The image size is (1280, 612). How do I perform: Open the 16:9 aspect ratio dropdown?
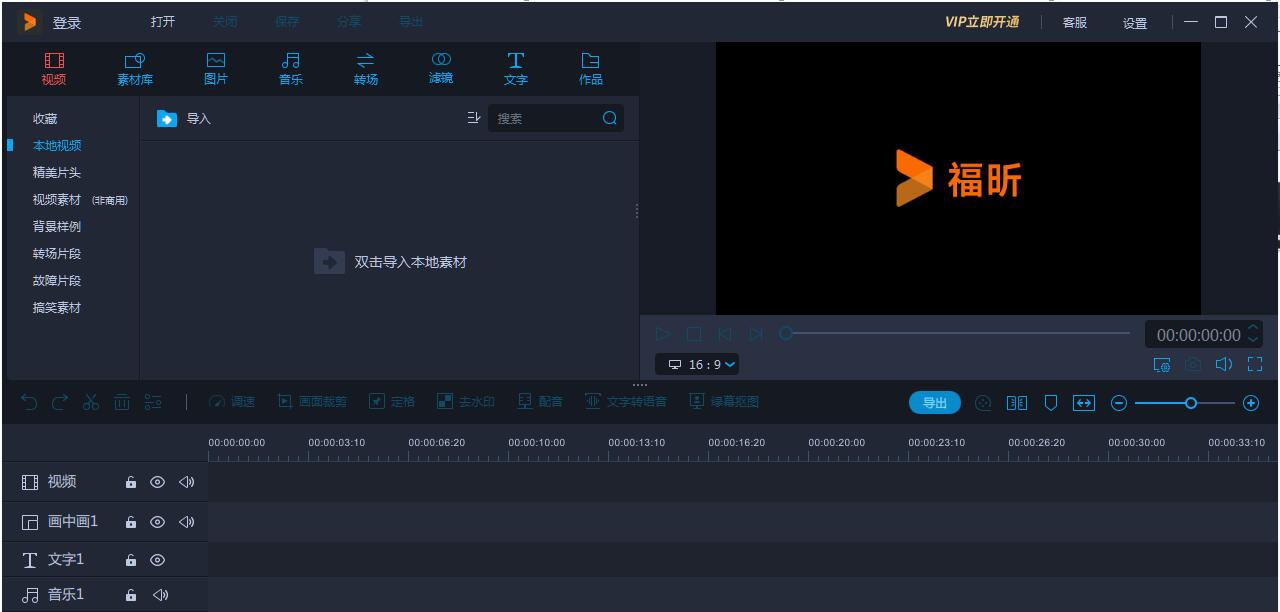[700, 365]
